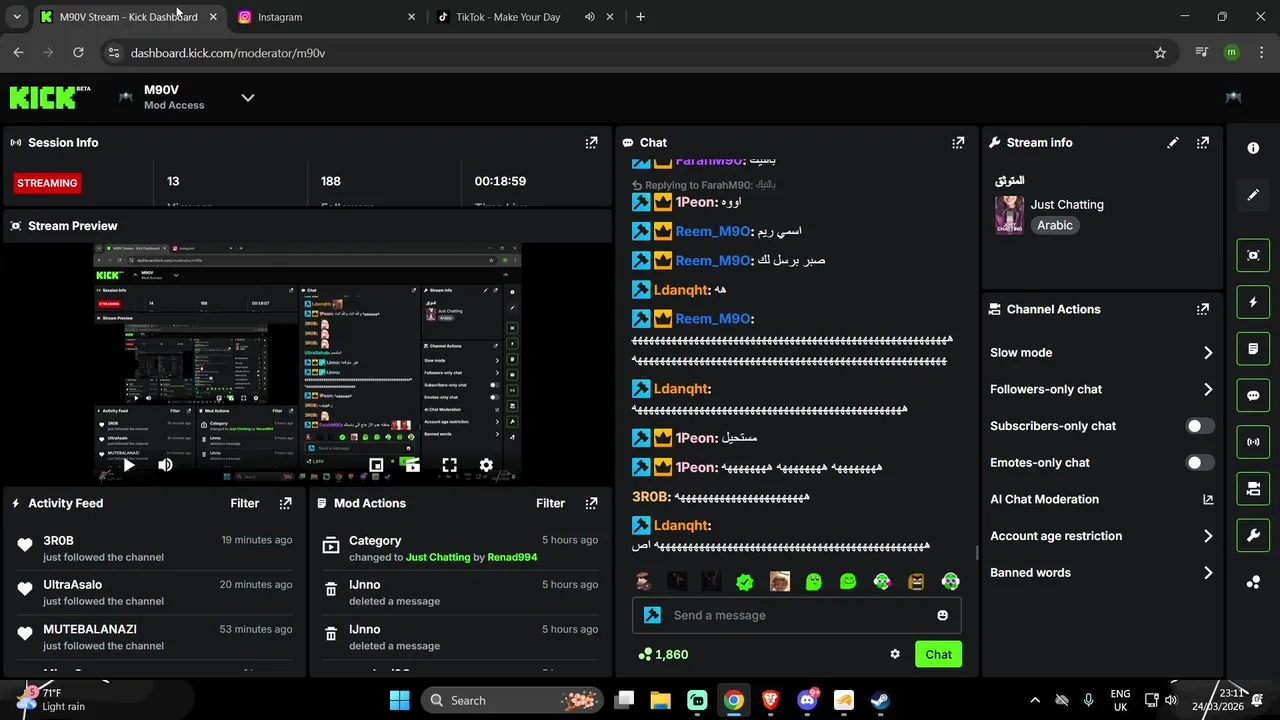Click the moderator hammer badge in message box
1280x720 pixels.
pyautogui.click(x=653, y=616)
